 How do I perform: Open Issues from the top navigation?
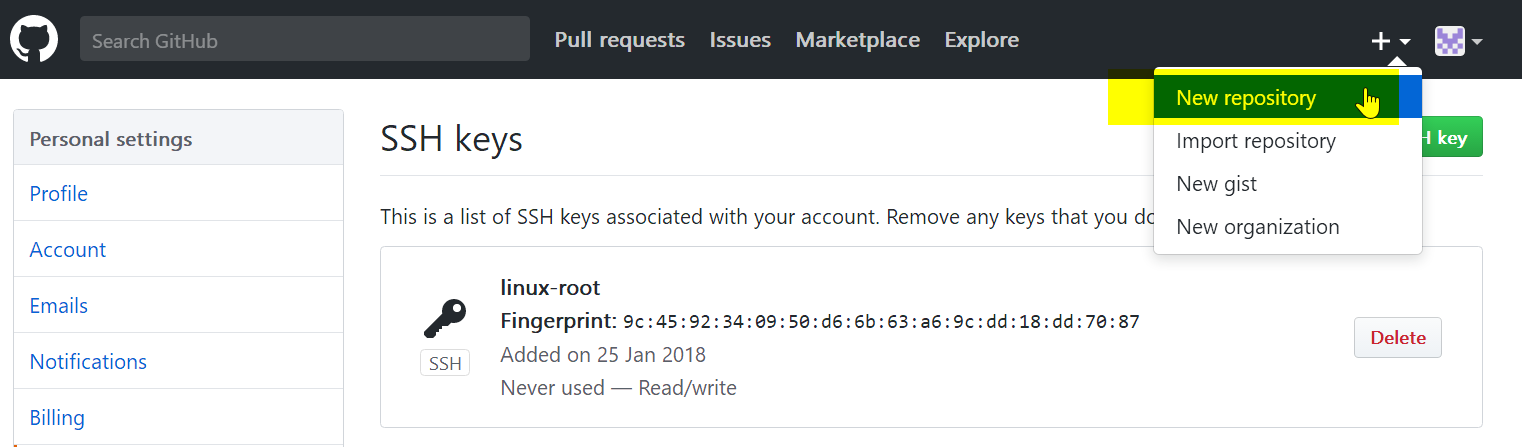[740, 40]
